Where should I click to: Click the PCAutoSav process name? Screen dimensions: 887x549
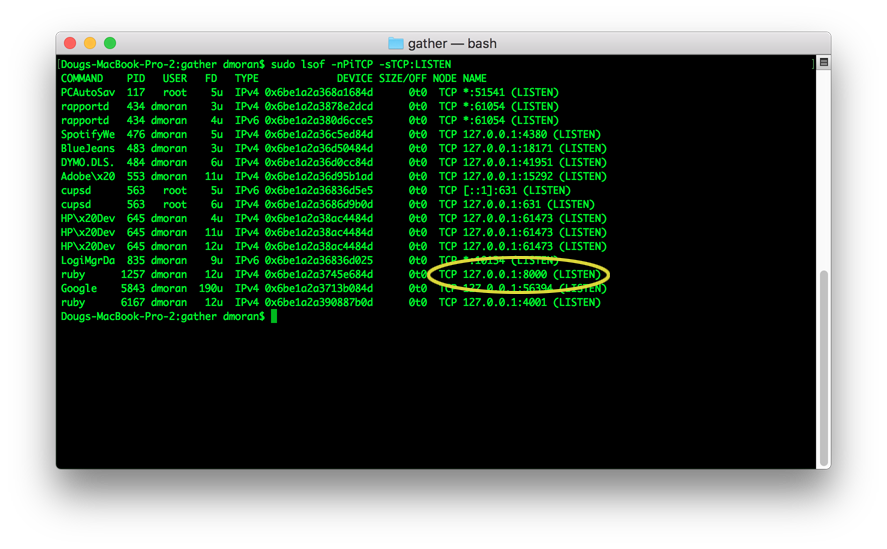88,92
